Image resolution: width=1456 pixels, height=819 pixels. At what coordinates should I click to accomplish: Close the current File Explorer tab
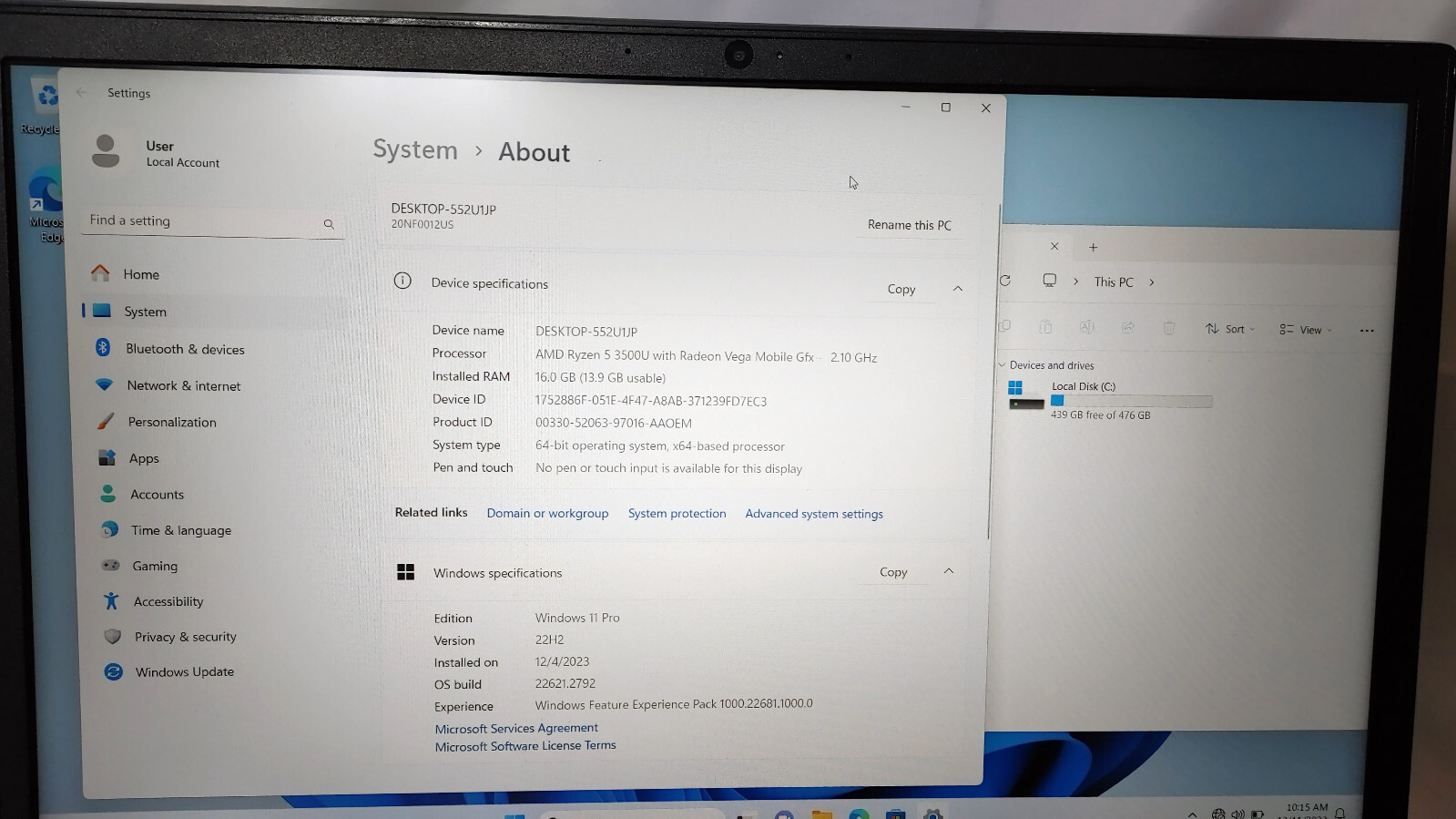[1054, 246]
